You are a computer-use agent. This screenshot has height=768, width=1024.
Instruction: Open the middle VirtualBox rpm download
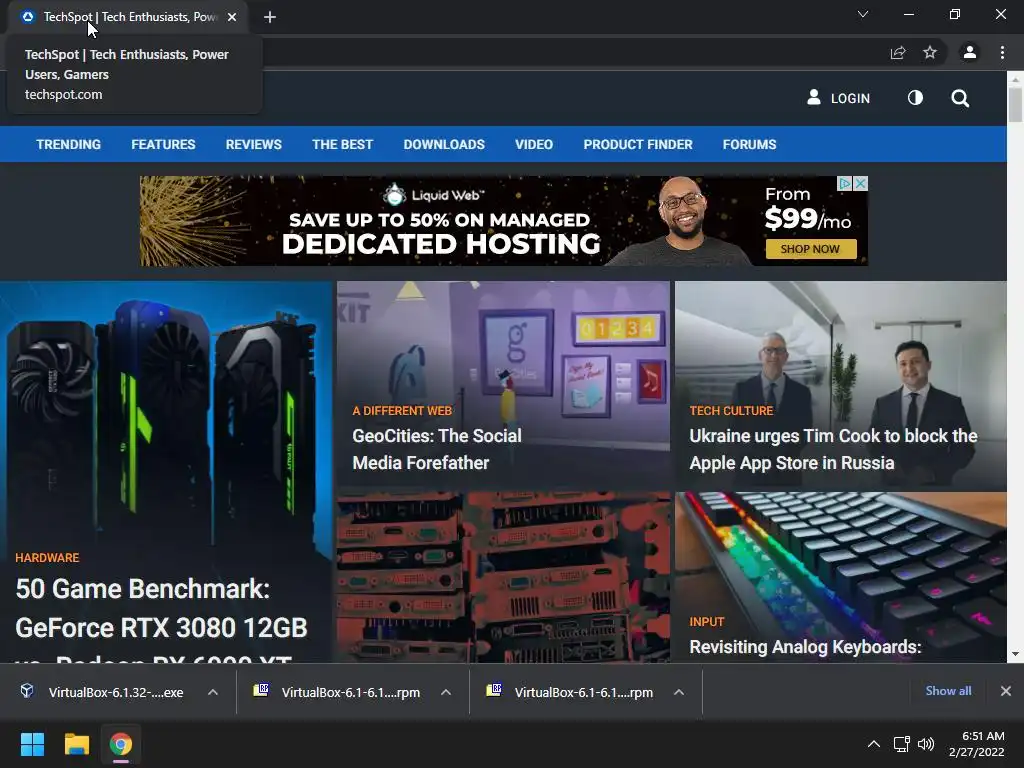tap(351, 692)
